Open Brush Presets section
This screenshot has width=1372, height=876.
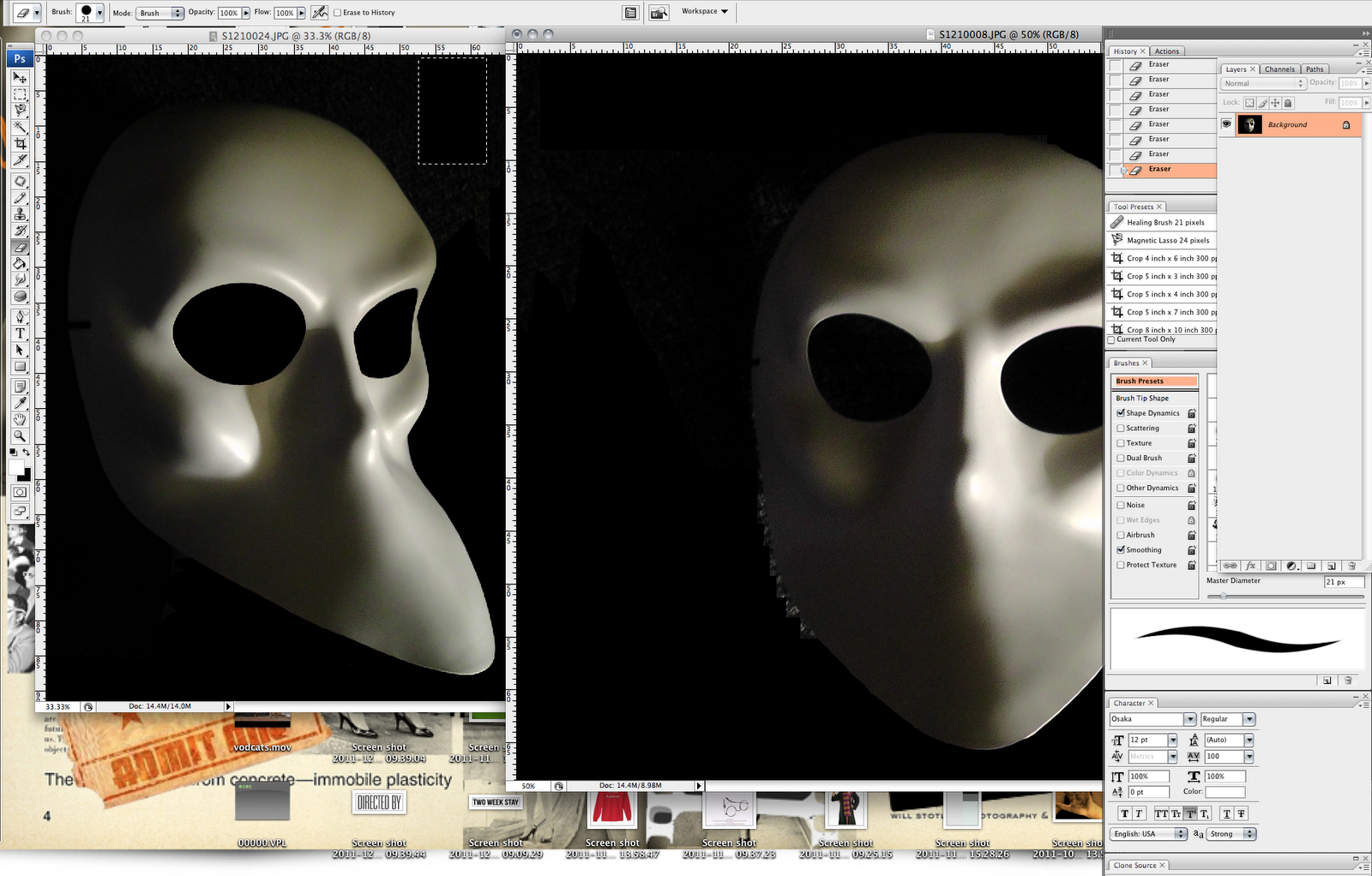click(x=1155, y=381)
